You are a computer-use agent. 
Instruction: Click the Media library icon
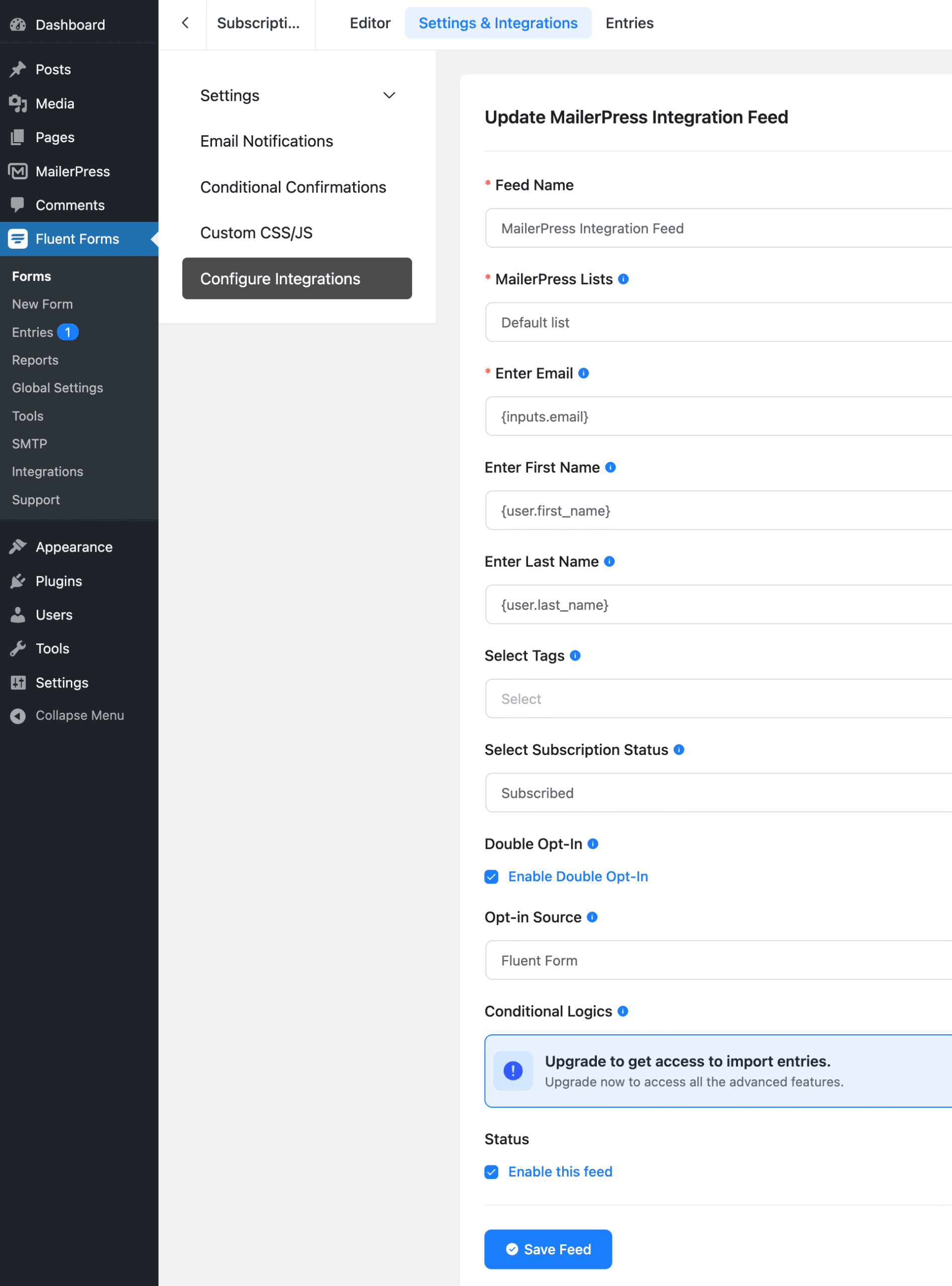click(18, 103)
